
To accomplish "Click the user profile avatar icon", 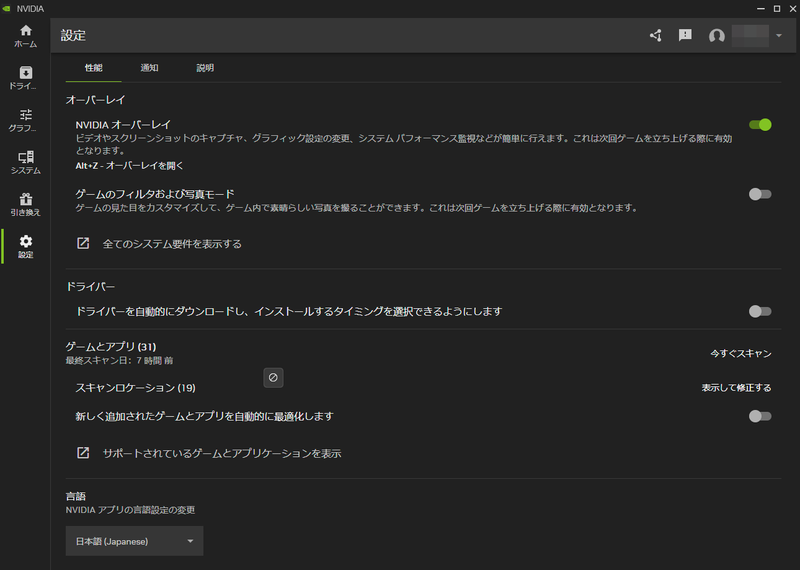I will [x=716, y=36].
